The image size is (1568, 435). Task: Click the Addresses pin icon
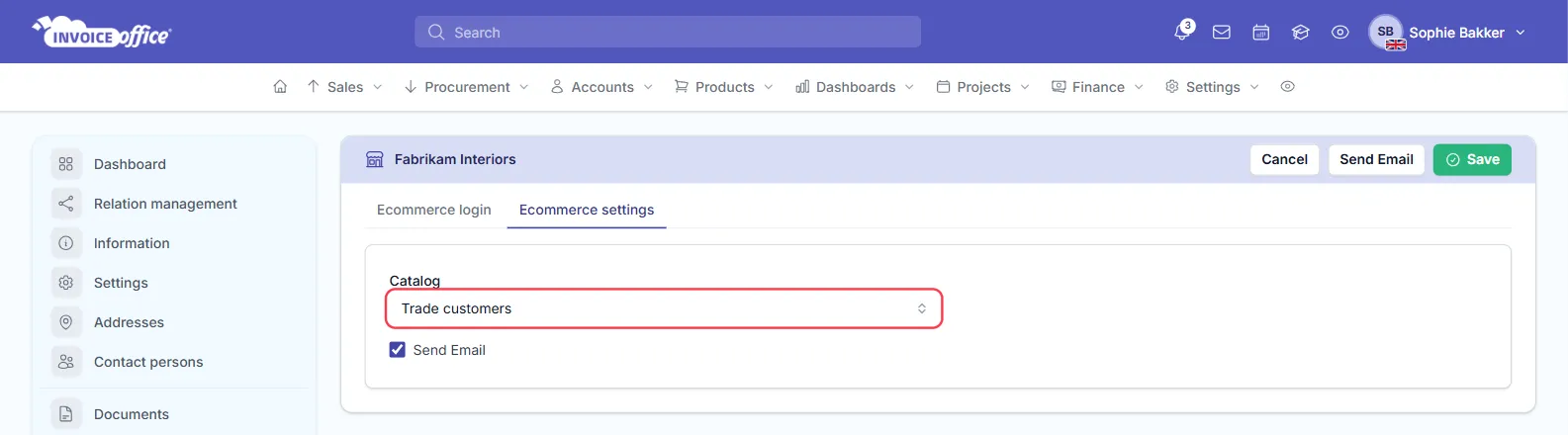tap(66, 322)
